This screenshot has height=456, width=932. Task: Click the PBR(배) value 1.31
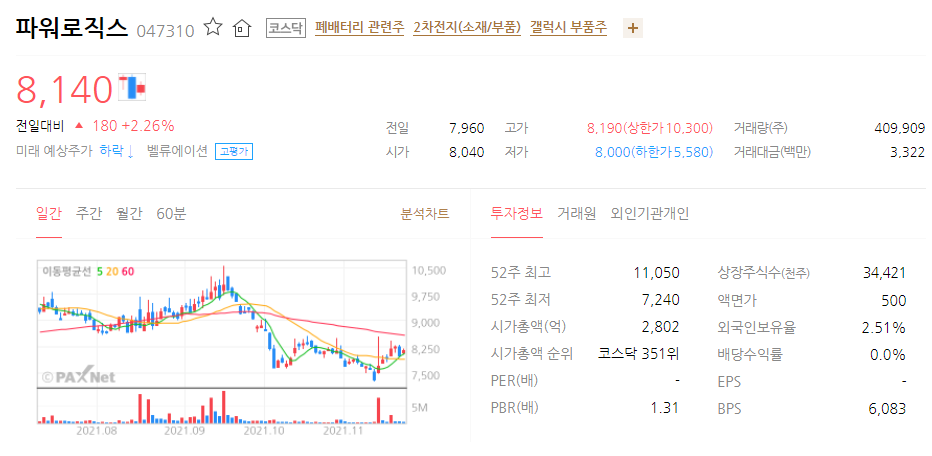tap(666, 408)
